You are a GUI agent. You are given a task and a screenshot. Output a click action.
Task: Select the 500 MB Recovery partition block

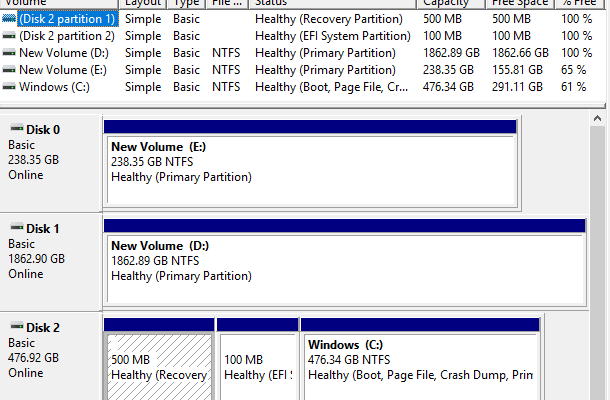159,366
